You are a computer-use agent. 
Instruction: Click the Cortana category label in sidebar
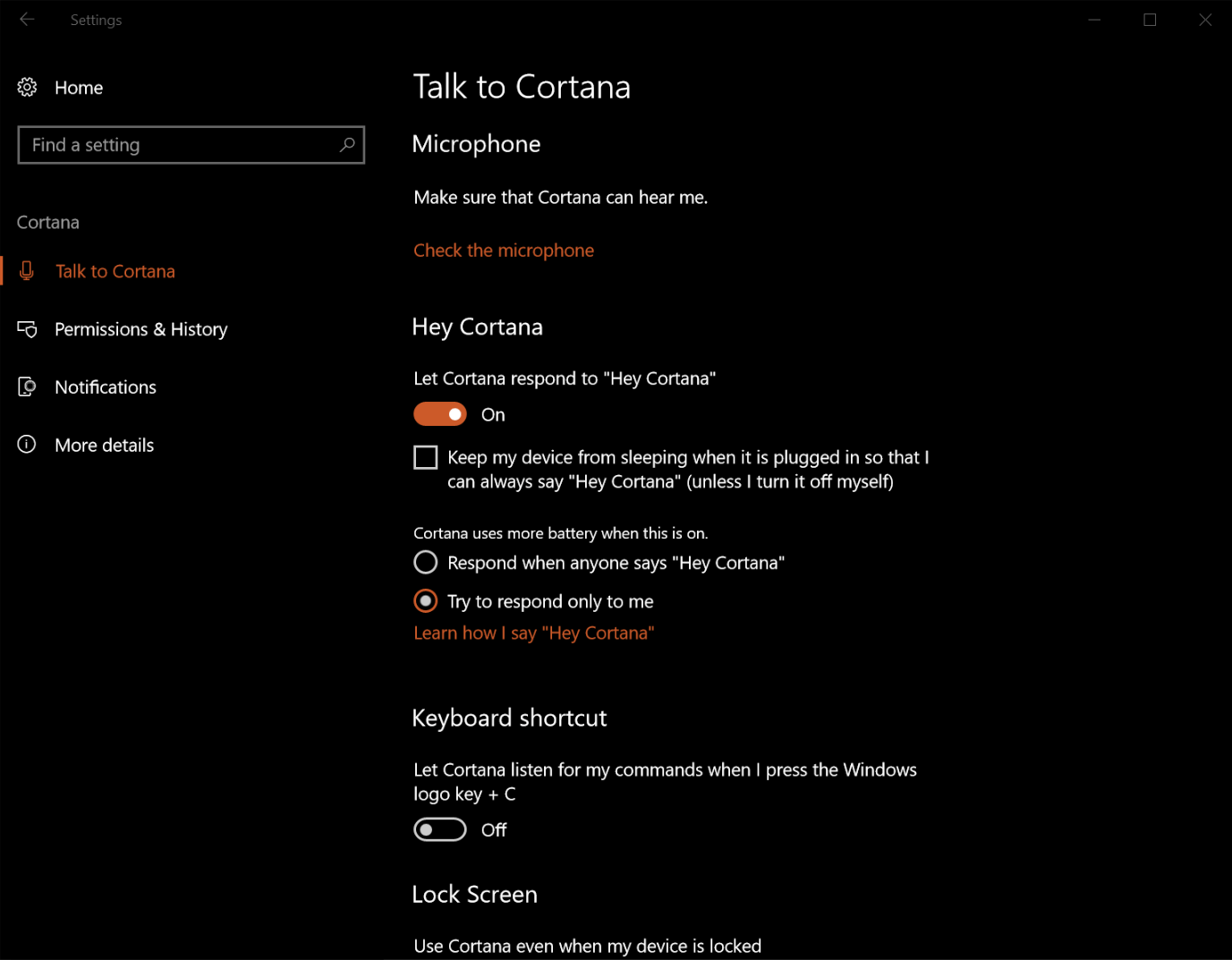click(48, 222)
